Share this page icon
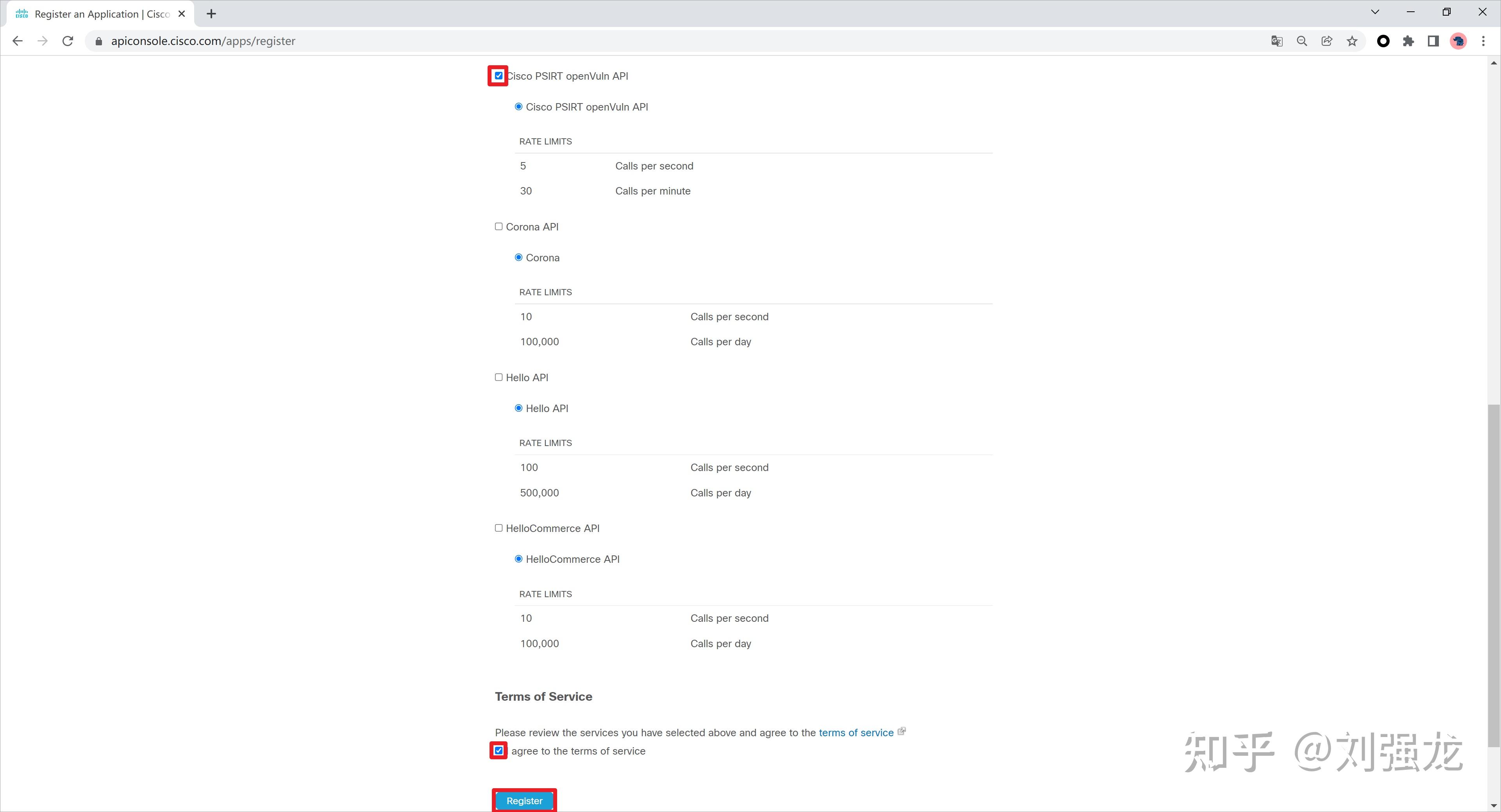Image resolution: width=1501 pixels, height=812 pixels. coord(1327,41)
